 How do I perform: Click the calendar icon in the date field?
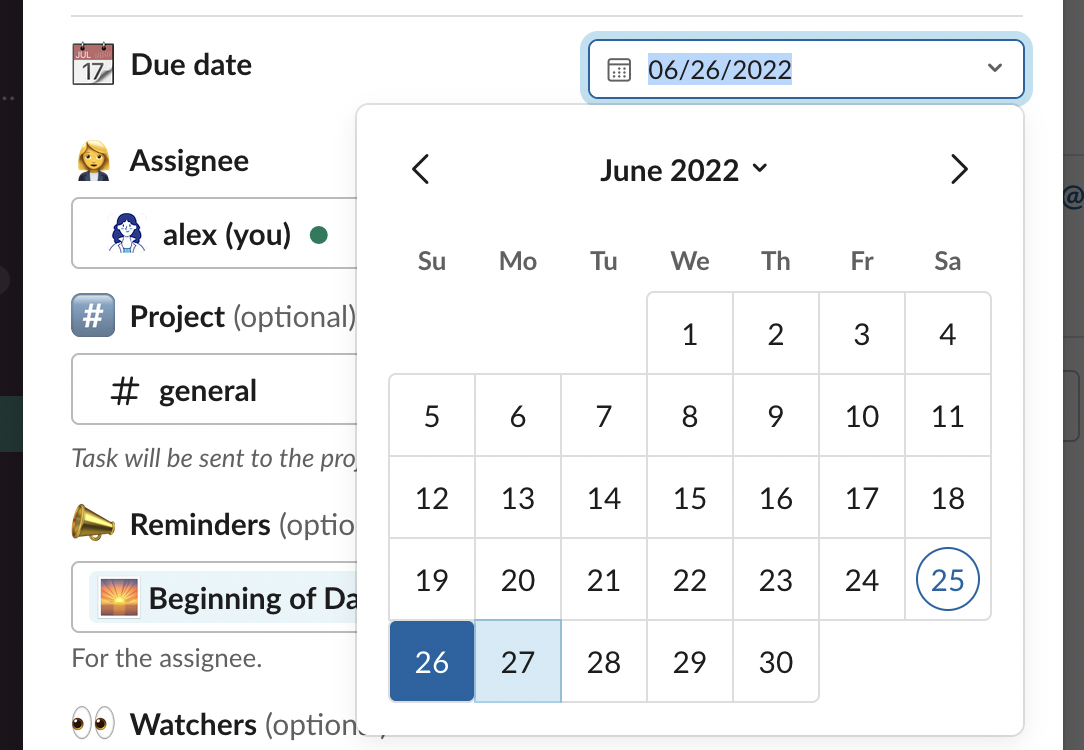[x=619, y=70]
